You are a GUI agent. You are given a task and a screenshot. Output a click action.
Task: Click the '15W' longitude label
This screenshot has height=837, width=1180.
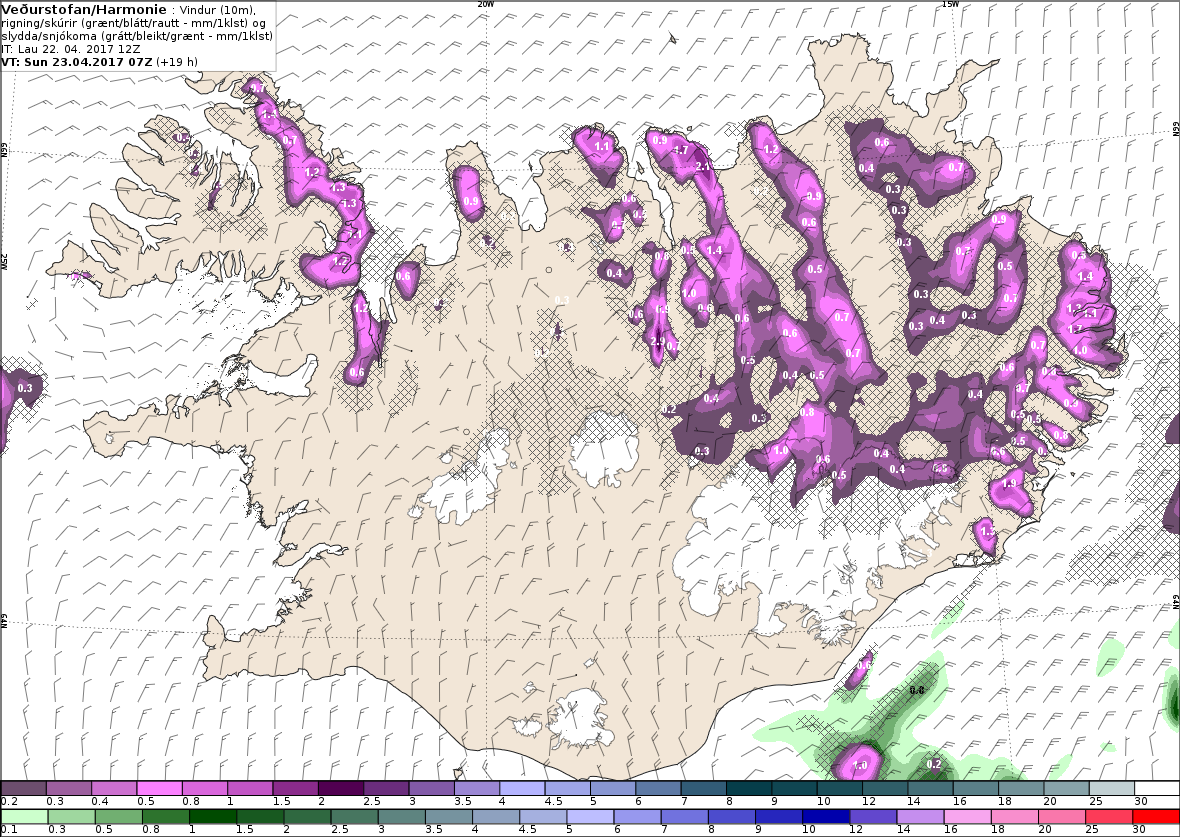click(950, 4)
